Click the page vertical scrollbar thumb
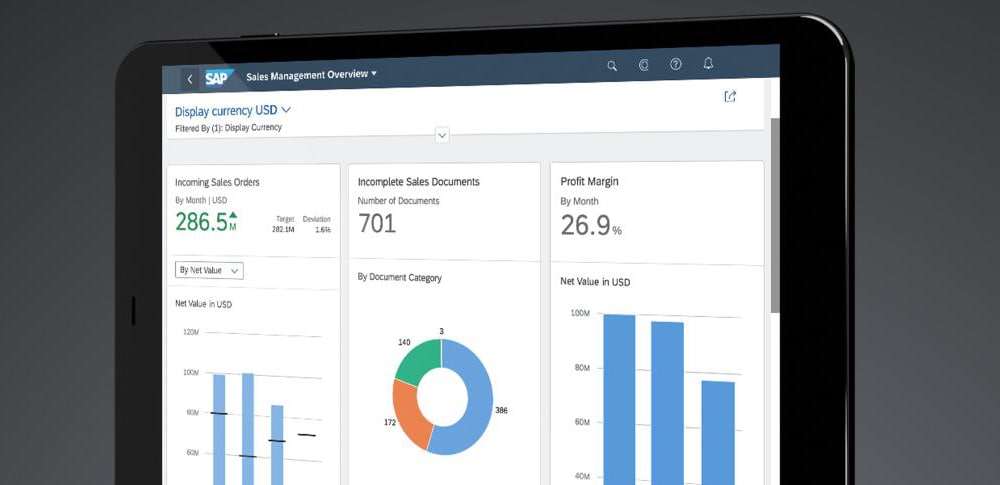 (x=775, y=215)
